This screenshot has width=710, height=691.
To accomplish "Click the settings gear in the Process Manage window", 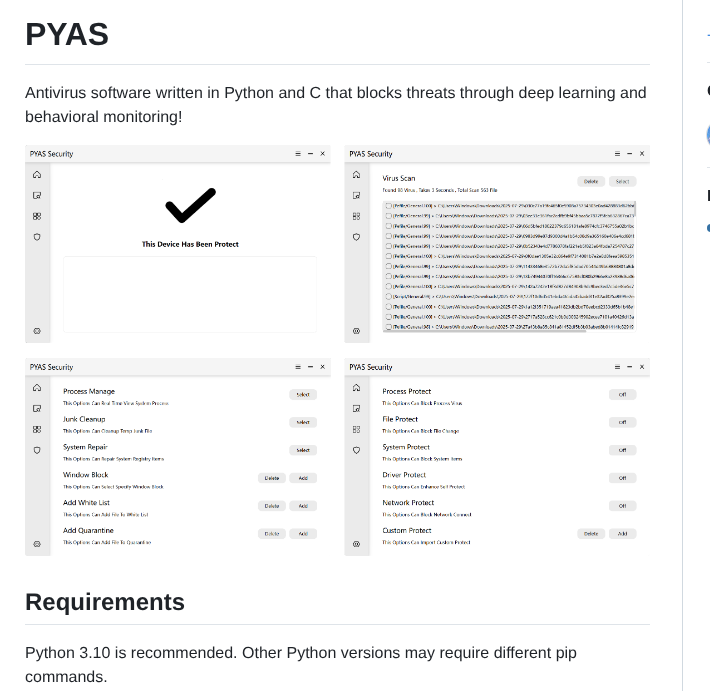I will (36, 545).
